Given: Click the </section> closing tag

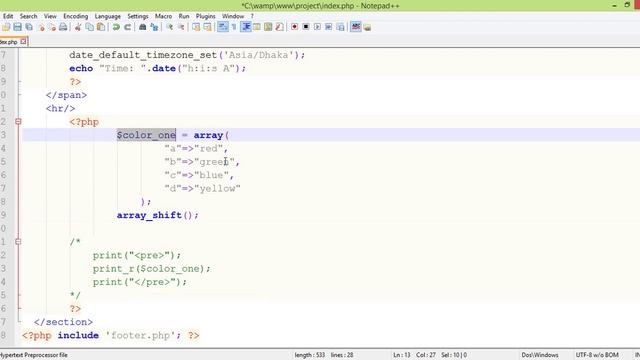Looking at the screenshot, I should click(63, 322).
